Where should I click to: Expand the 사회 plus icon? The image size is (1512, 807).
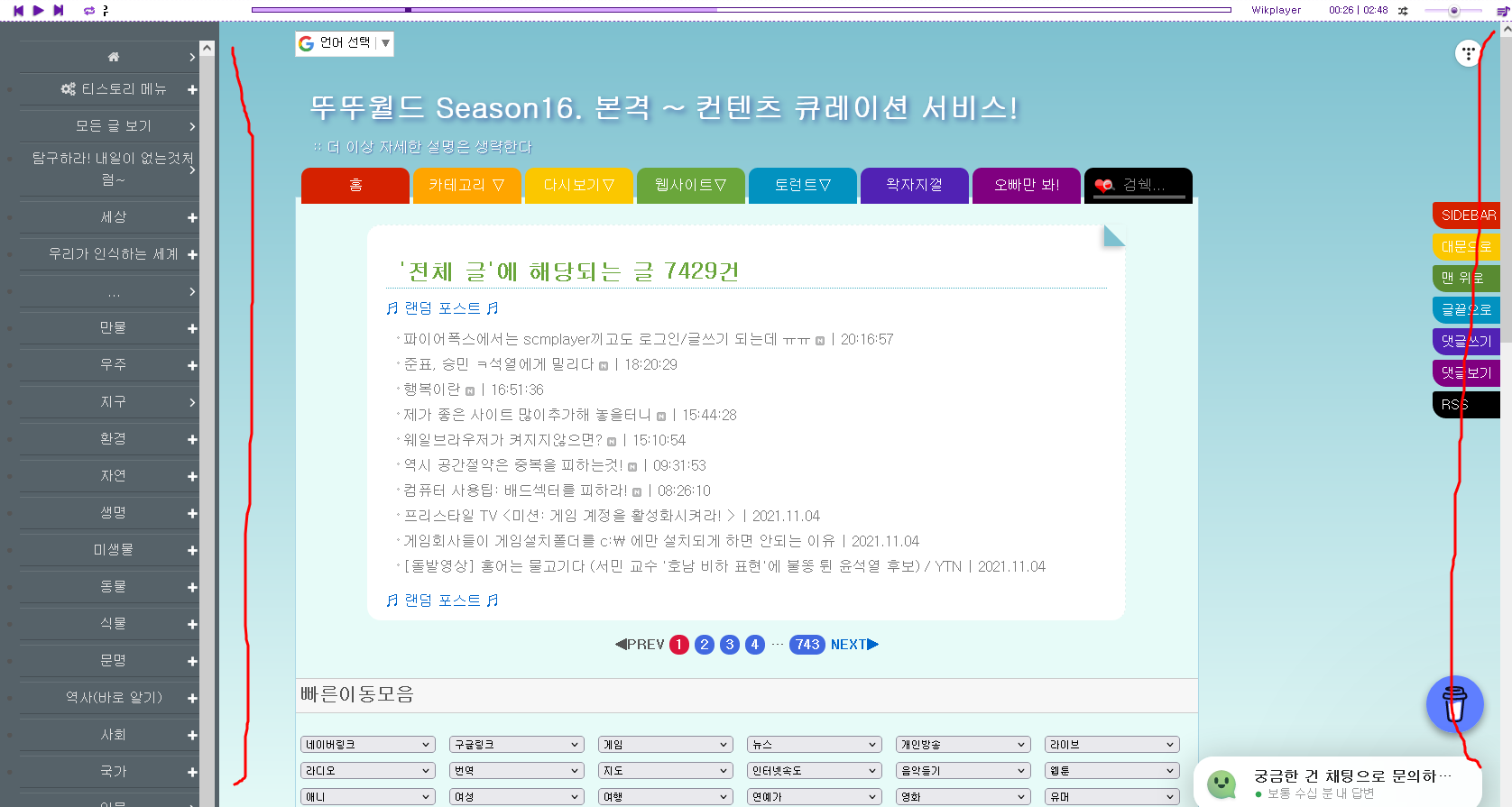point(192,735)
